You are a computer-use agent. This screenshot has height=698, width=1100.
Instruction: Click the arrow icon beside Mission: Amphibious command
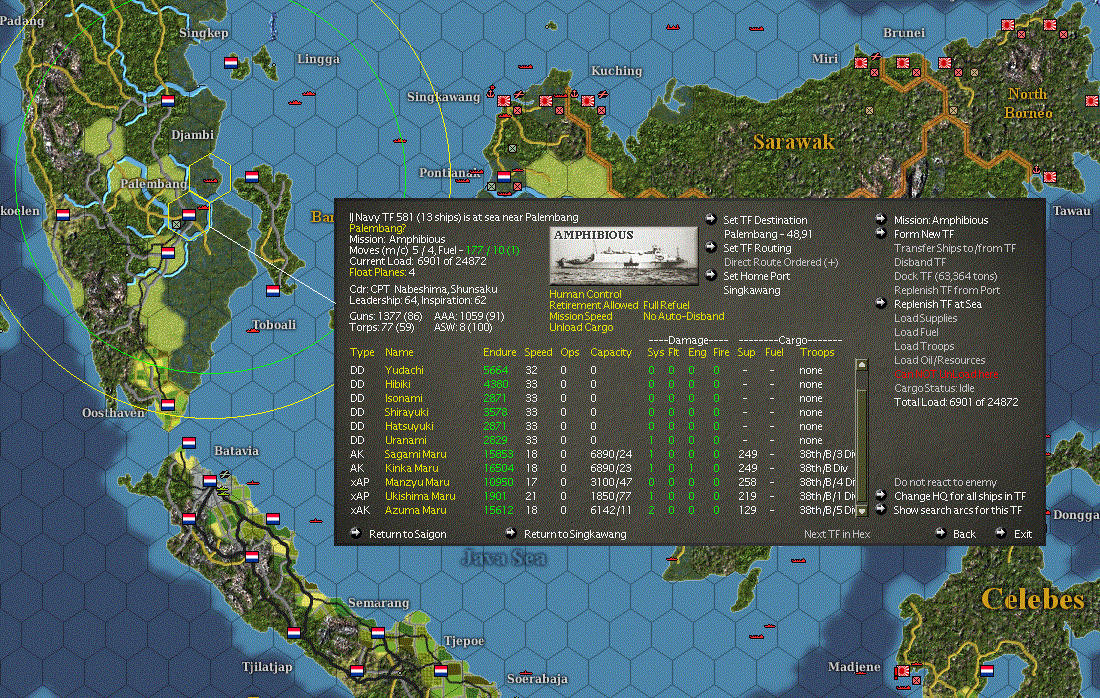pos(881,219)
